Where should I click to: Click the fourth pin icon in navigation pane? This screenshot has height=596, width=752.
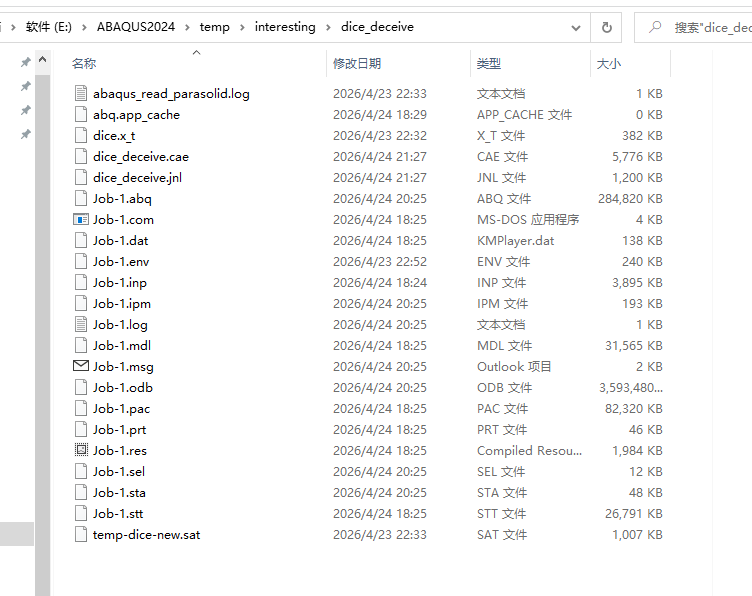(x=25, y=134)
